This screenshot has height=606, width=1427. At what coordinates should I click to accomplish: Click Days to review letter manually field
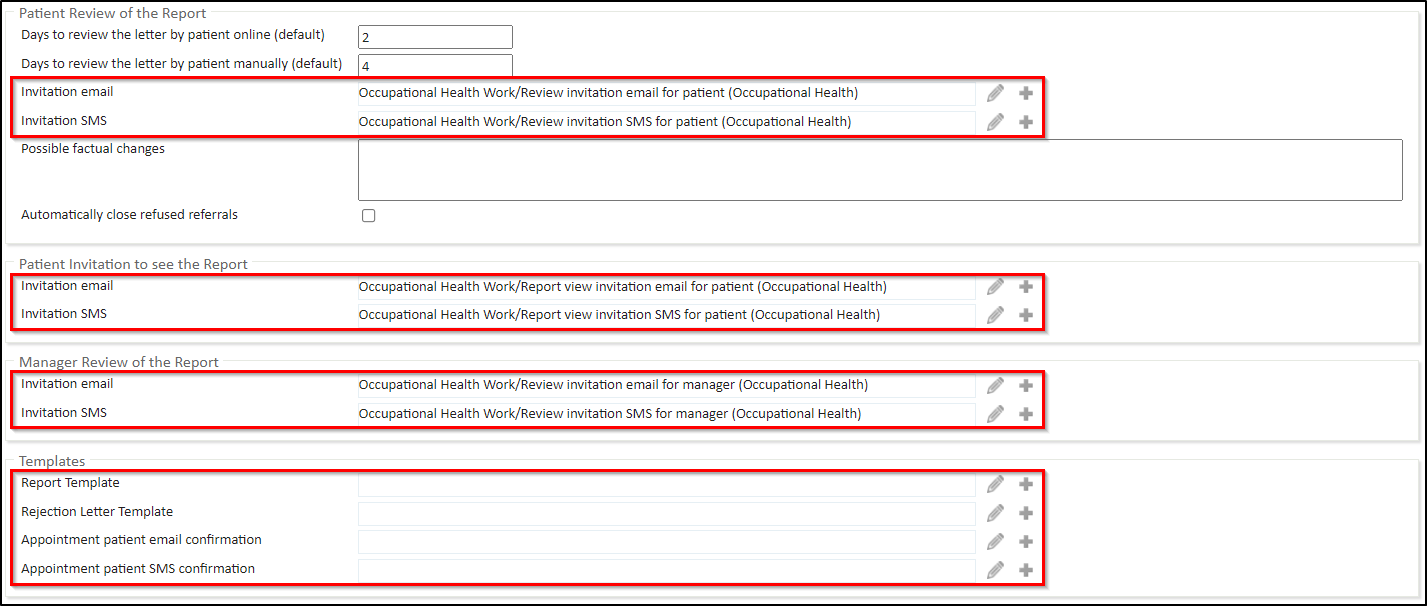pos(435,65)
